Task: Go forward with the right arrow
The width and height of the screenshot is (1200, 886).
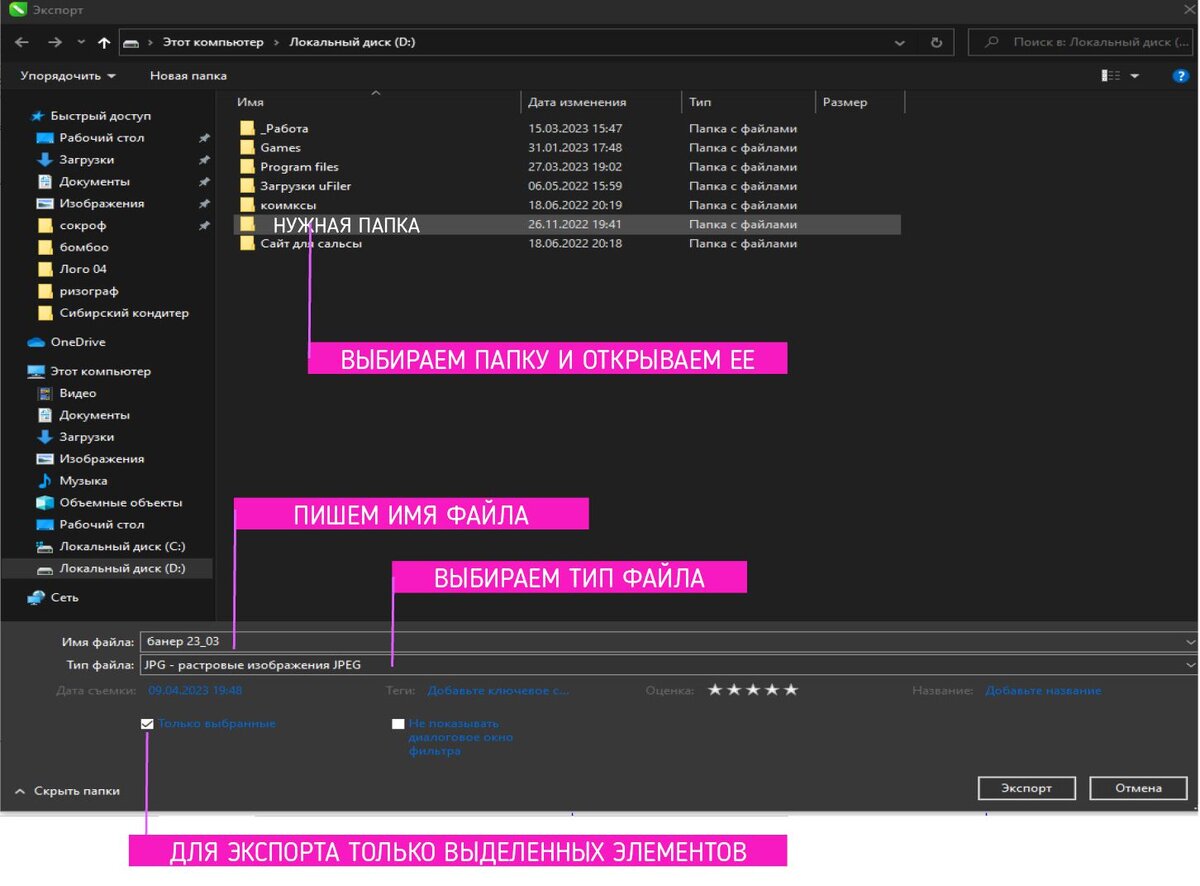Action: tap(55, 43)
